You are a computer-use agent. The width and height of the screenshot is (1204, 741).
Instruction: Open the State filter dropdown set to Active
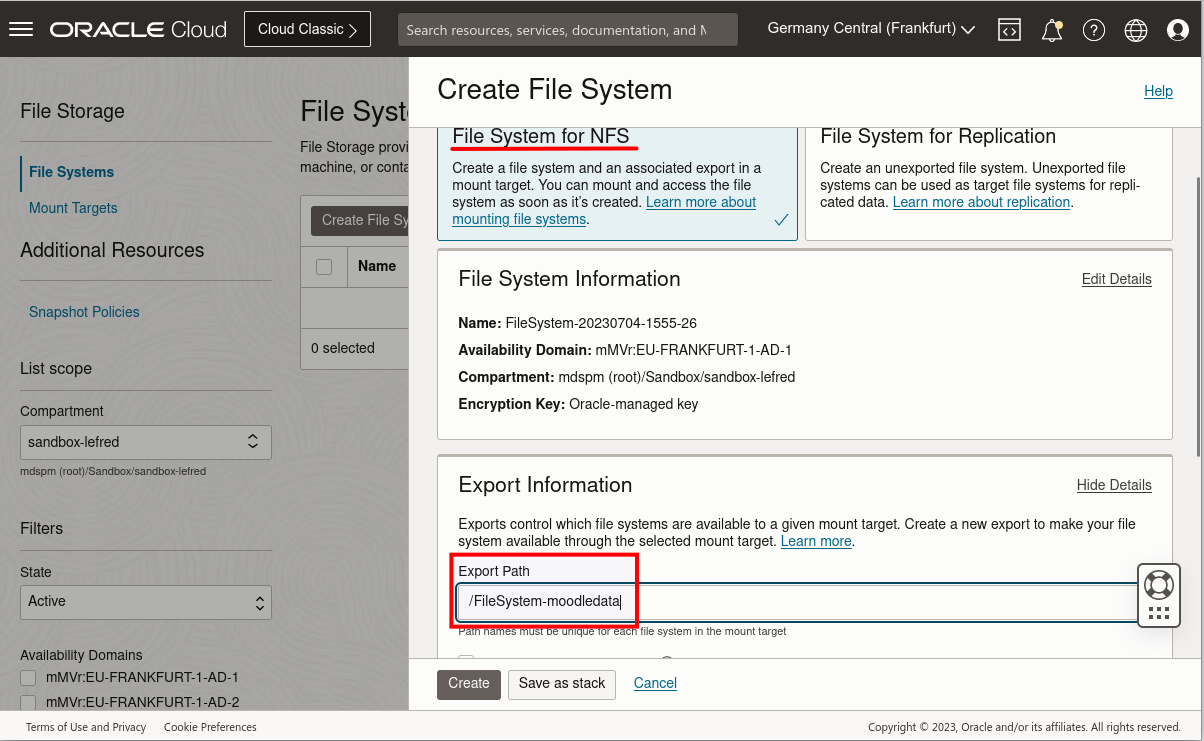tap(145, 602)
